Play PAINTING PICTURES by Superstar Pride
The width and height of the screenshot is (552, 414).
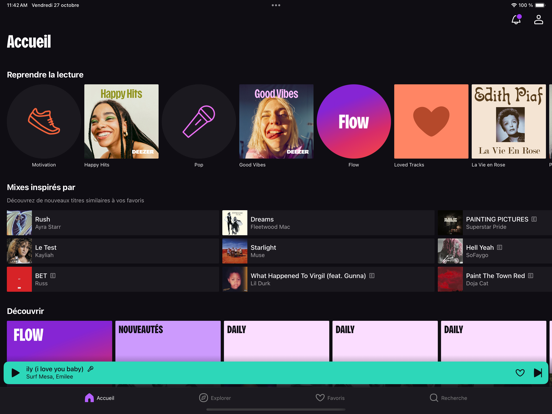[x=495, y=223]
